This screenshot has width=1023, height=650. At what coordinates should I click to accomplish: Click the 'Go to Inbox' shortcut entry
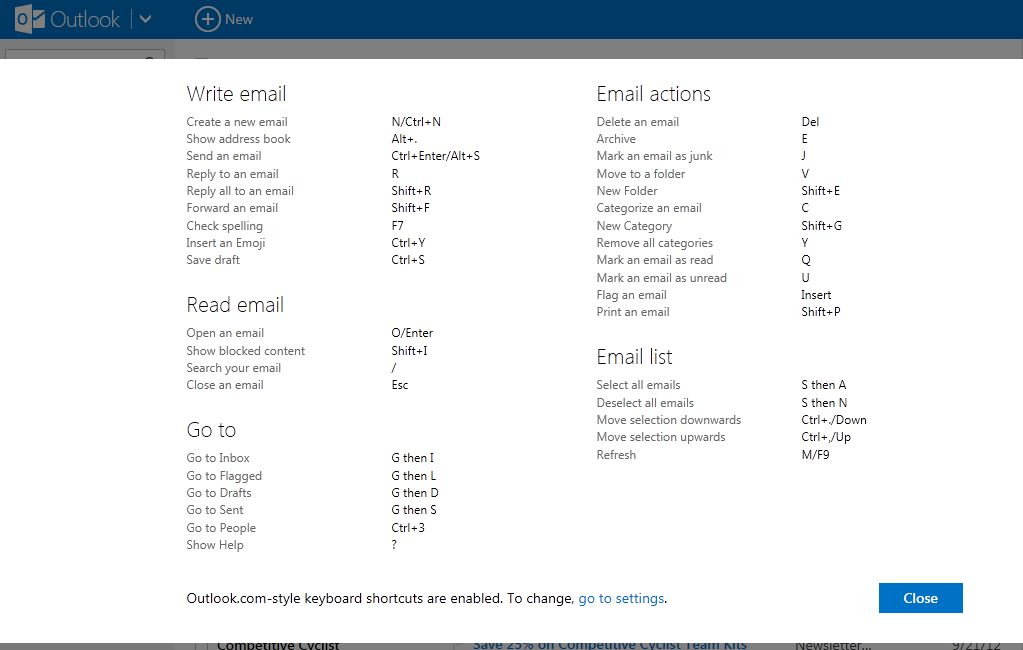pyautogui.click(x=218, y=458)
